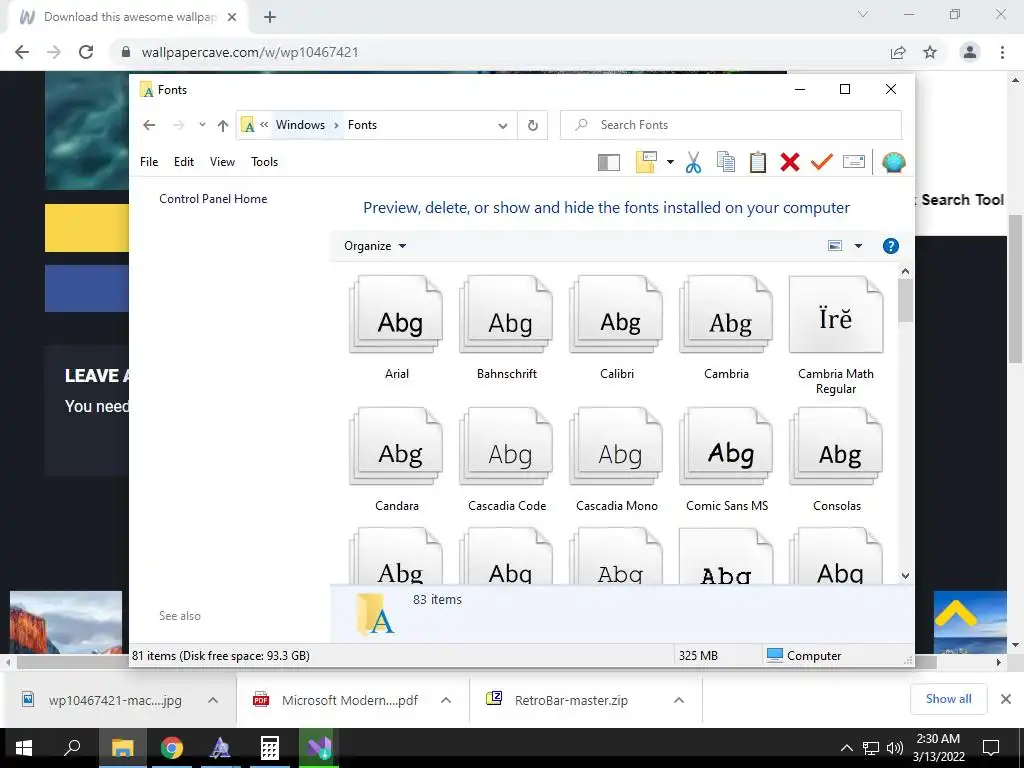
Task: Click scroll down arrow of Fonts list
Action: [x=905, y=575]
